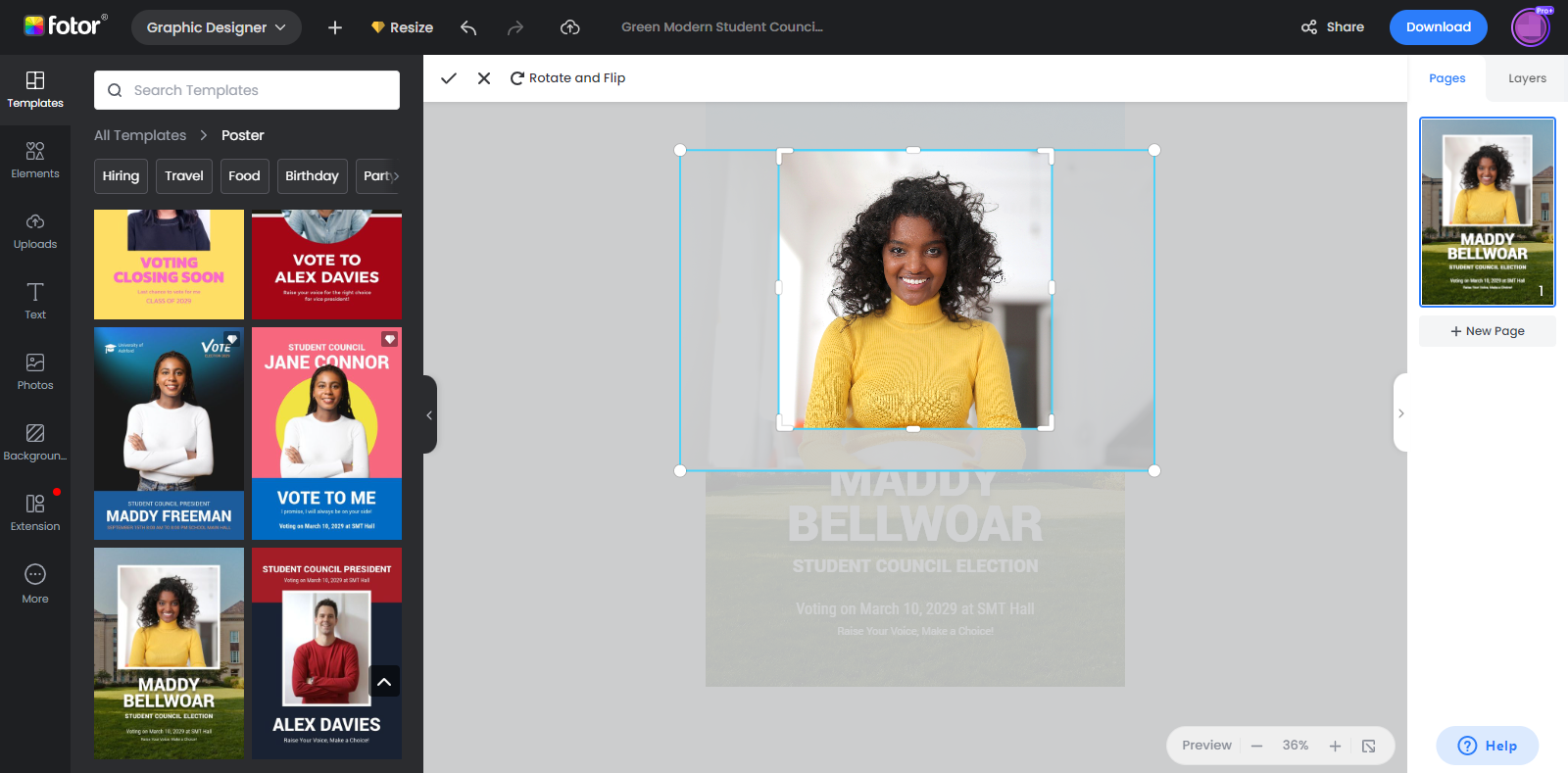Open the Uploads panel
The image size is (1568, 773).
point(35,229)
